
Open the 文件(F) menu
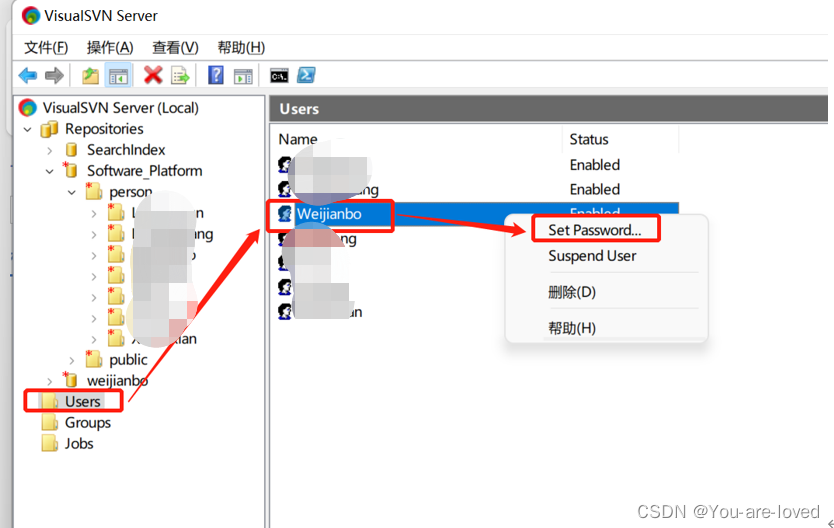point(46,47)
